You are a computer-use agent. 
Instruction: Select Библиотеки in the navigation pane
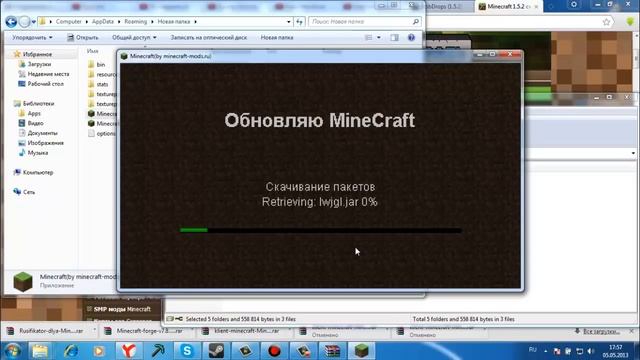pos(38,104)
